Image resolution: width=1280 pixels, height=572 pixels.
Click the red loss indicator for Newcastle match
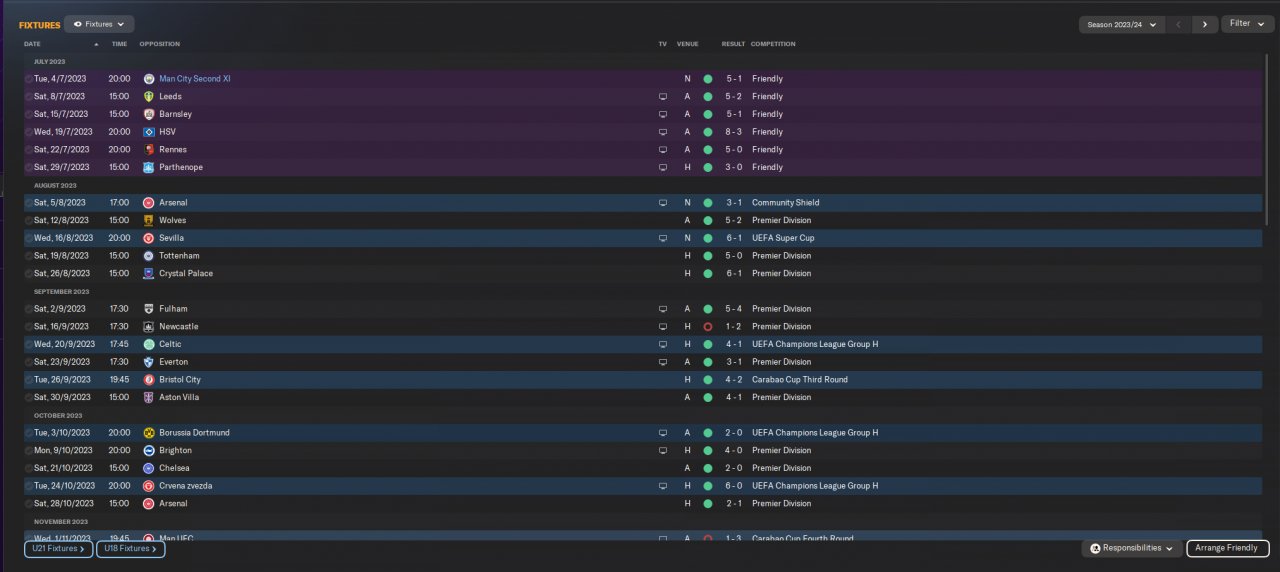(707, 327)
